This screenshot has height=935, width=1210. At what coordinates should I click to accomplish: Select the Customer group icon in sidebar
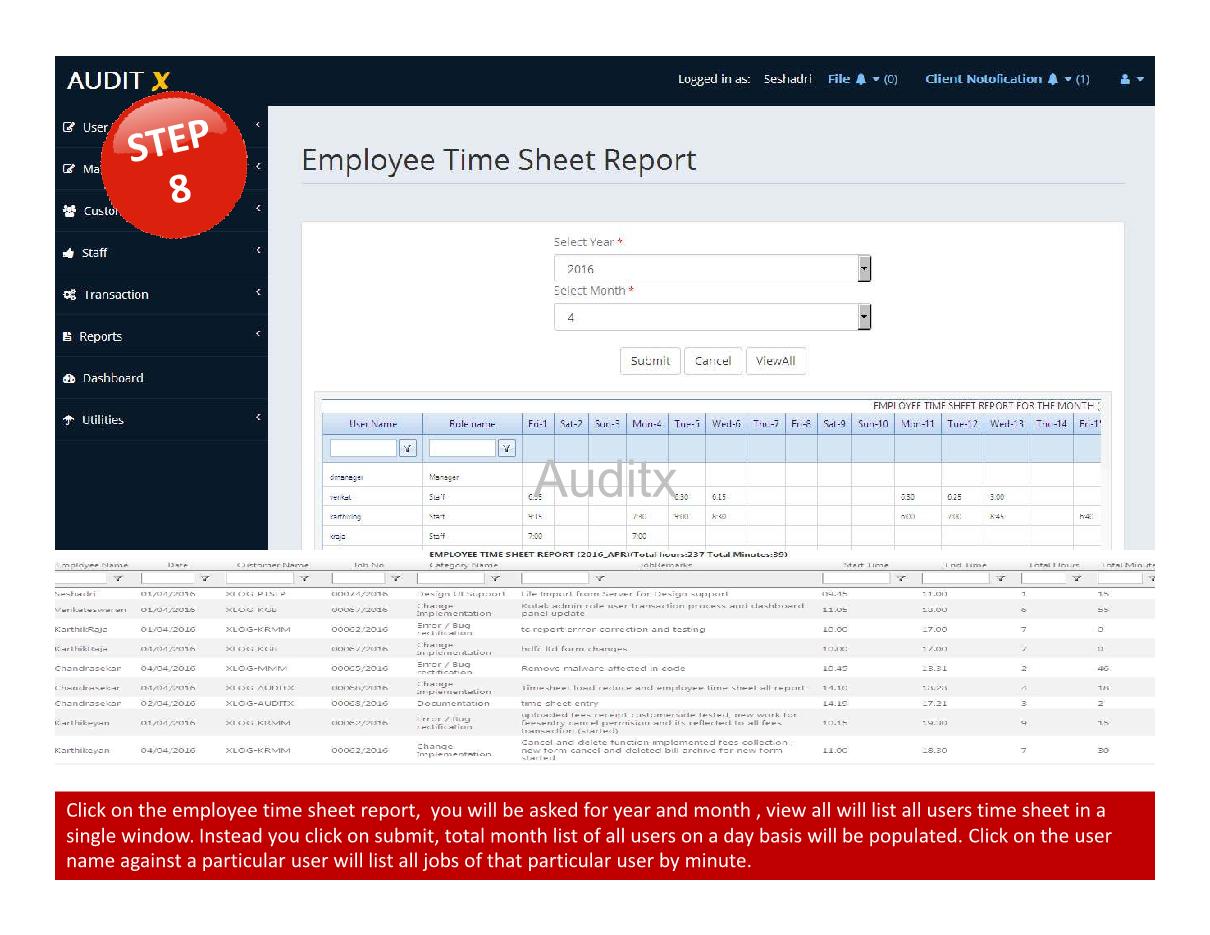point(71,210)
